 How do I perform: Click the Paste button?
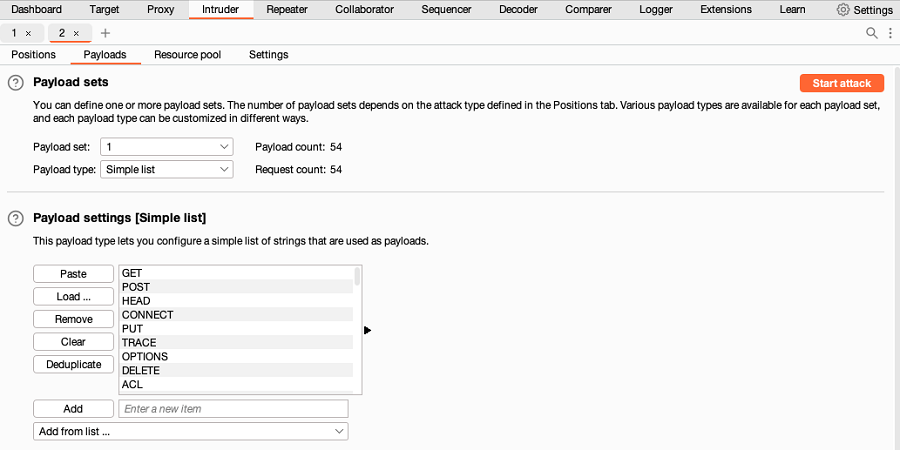point(73,274)
